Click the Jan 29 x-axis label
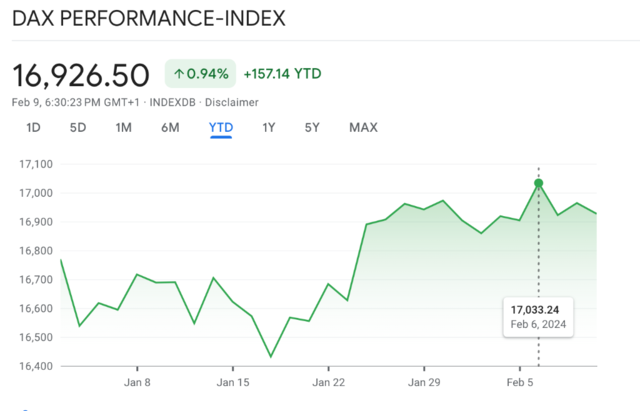The image size is (640, 411). tap(426, 382)
